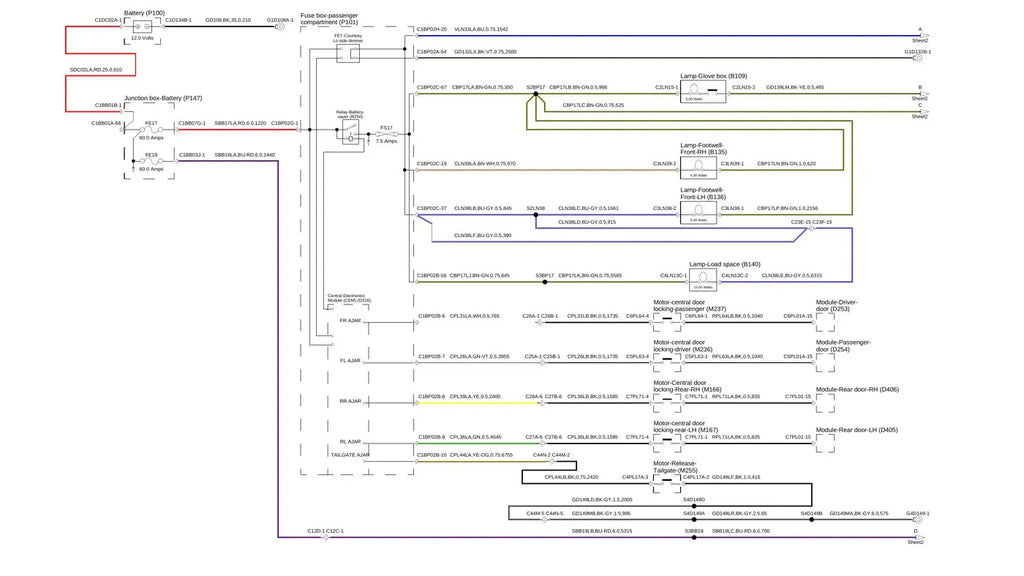Click the 'CLN38LF,BU-GY,0.5,390' wire label
This screenshot has height=576, width=1024.
(483, 235)
